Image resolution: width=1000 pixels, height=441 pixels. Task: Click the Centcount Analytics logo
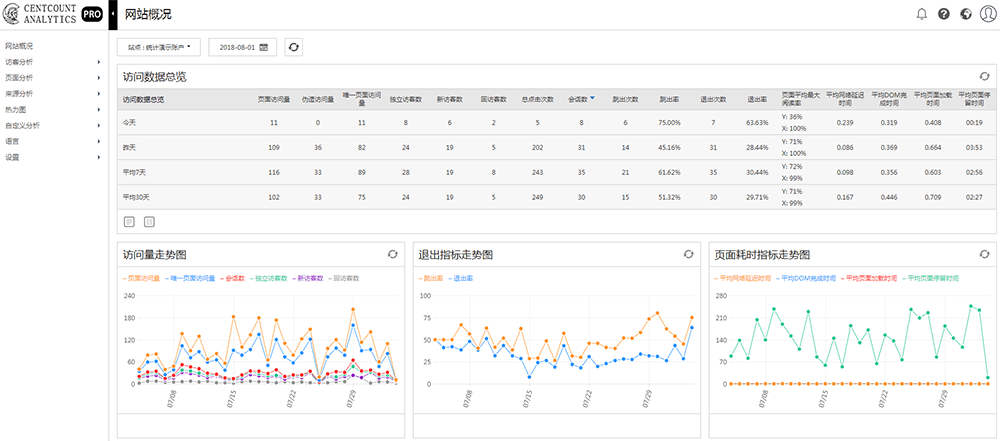[x=41, y=15]
